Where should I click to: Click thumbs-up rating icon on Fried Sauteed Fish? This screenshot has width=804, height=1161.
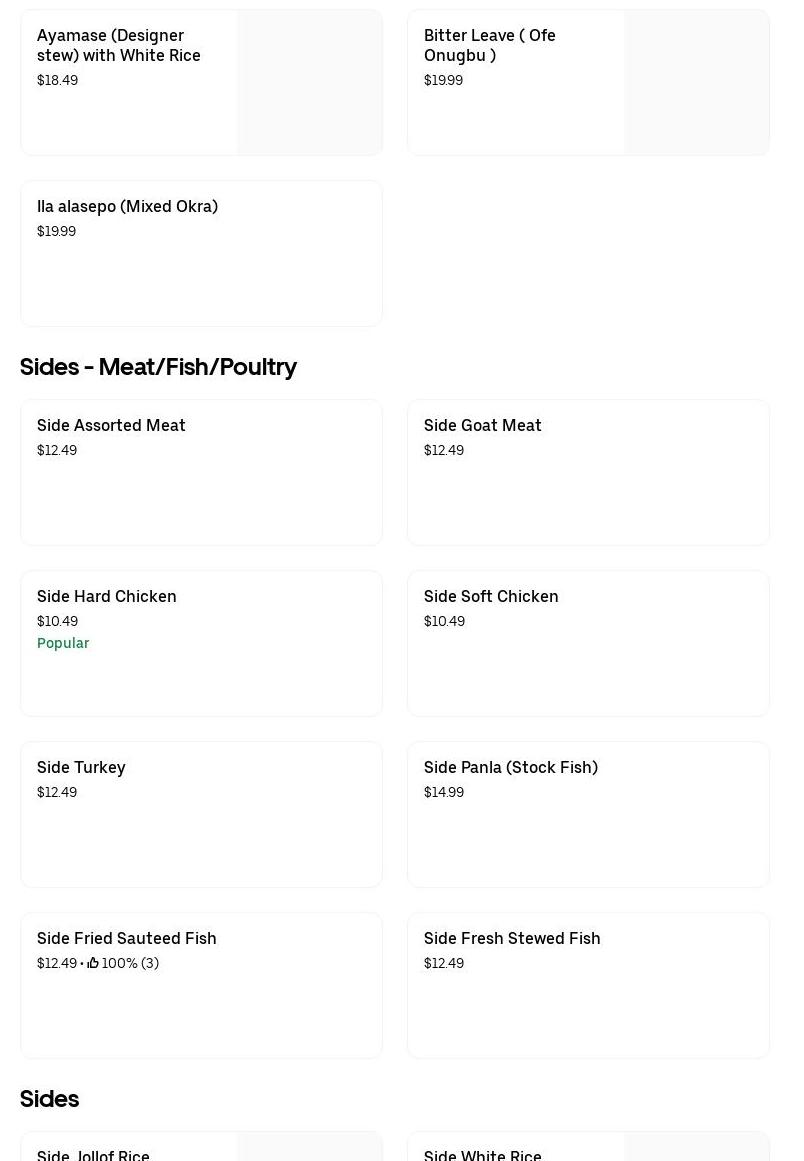coord(93,963)
